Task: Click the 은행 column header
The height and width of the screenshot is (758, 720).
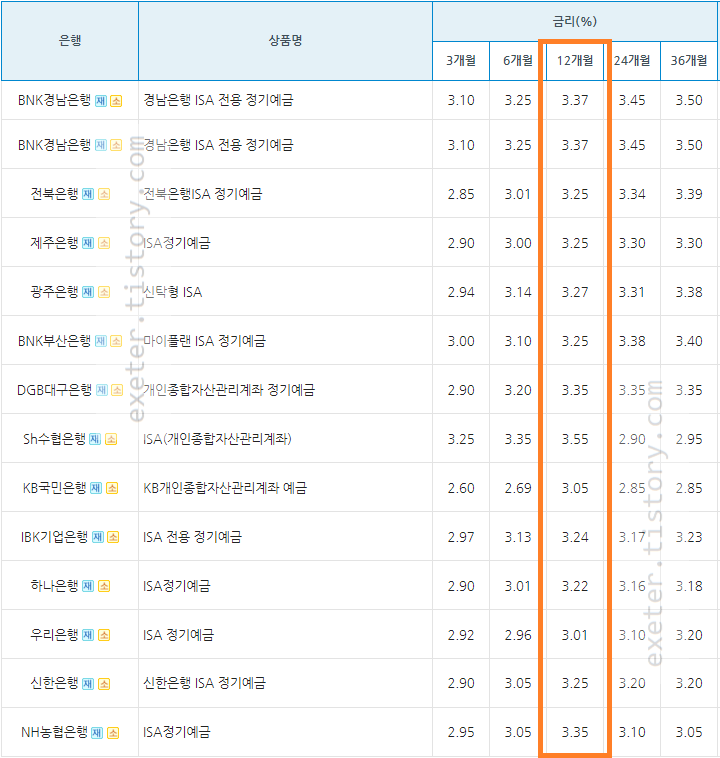Action: coord(70,41)
